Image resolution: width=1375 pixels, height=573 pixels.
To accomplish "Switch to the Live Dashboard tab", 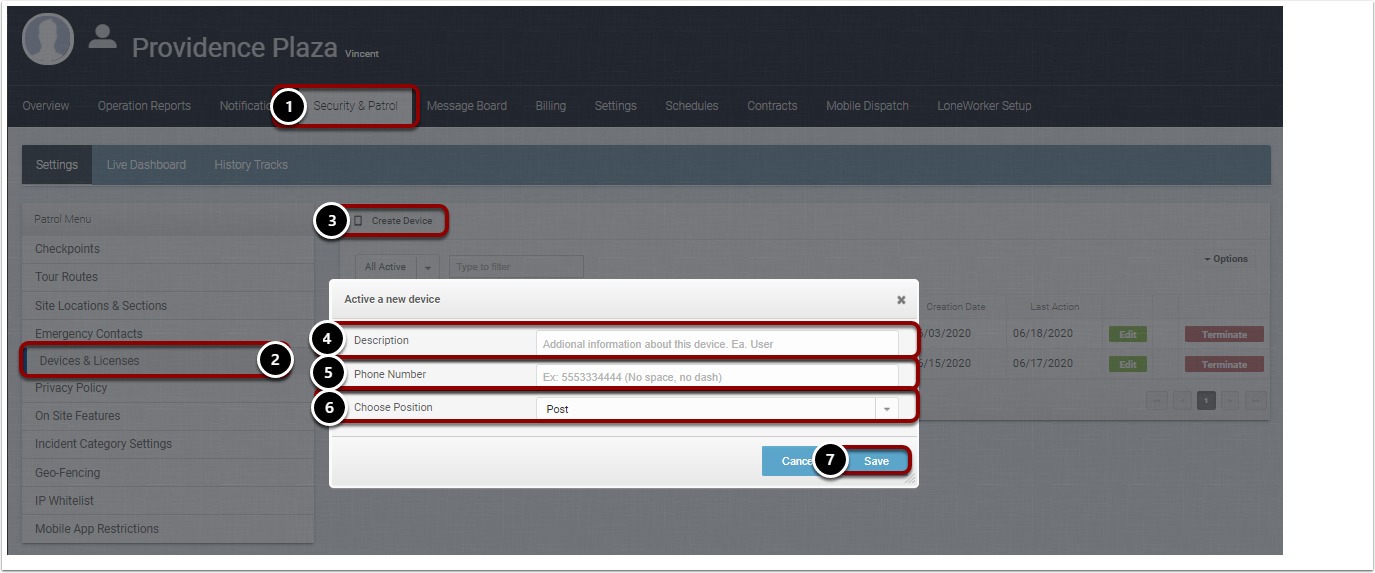I will (x=146, y=165).
